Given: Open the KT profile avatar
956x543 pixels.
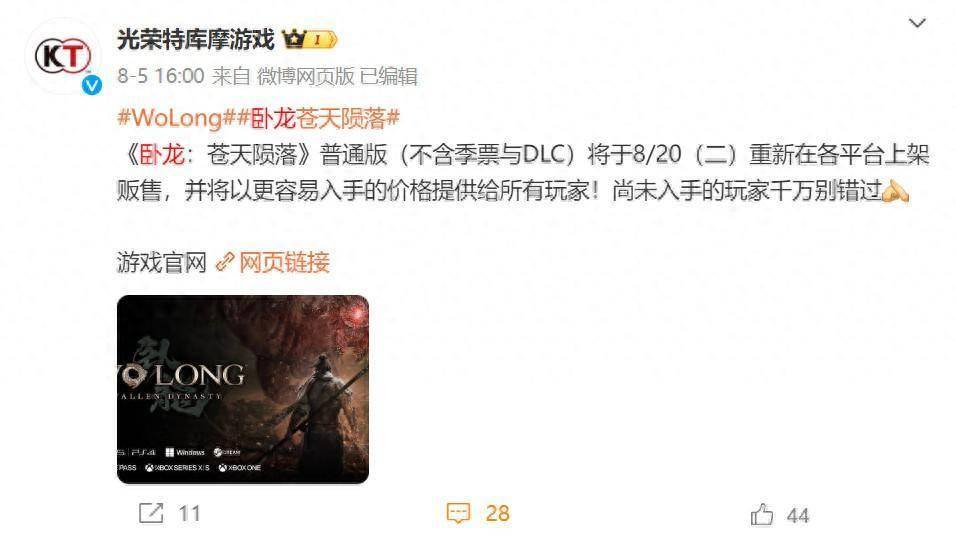Looking at the screenshot, I should [x=63, y=57].
